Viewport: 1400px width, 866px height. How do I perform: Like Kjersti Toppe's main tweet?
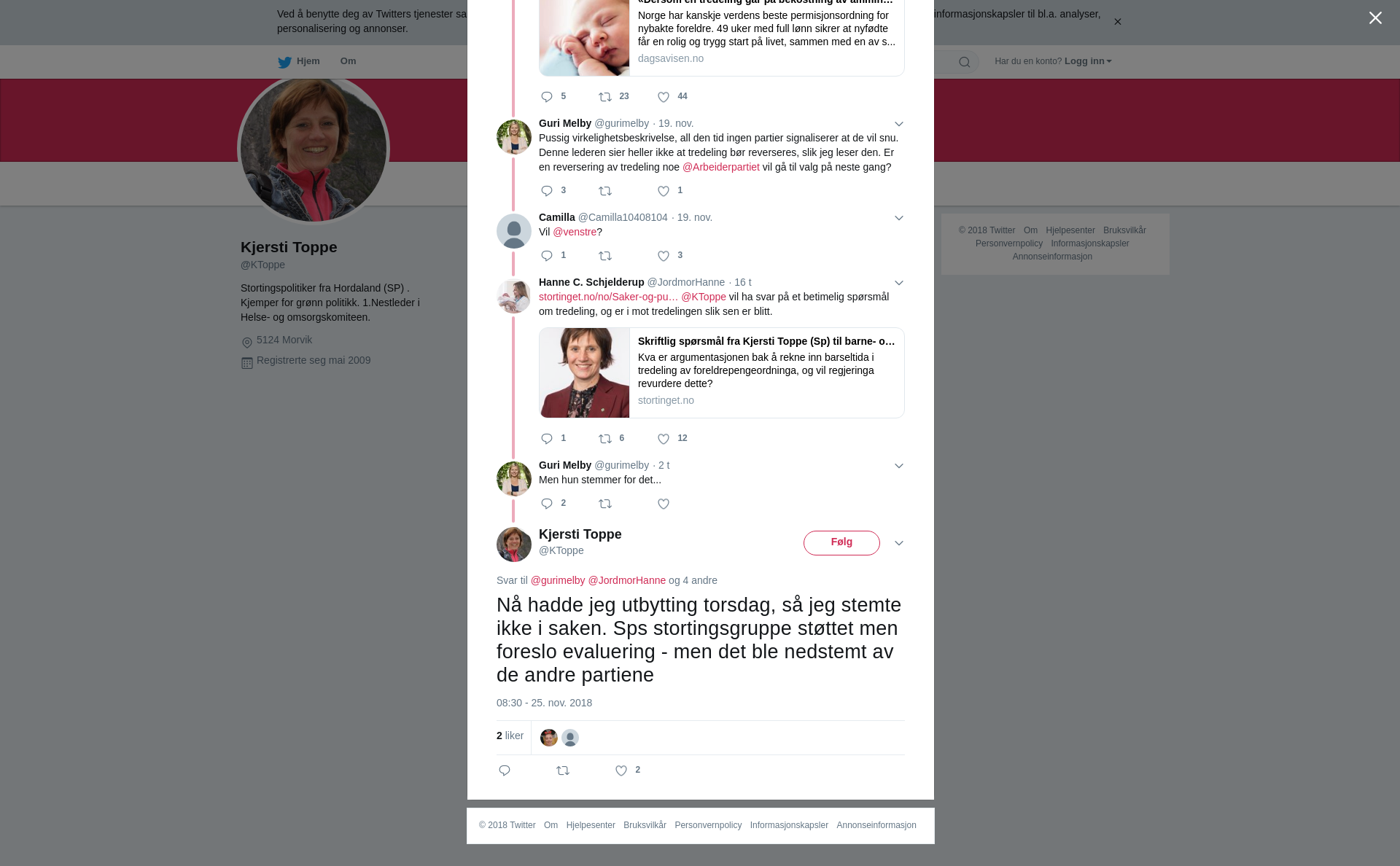(x=621, y=771)
